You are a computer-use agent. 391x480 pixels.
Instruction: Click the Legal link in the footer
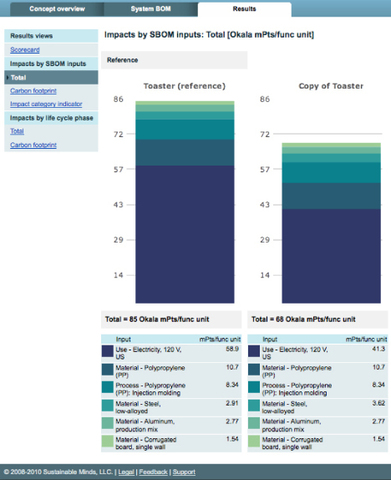[x=126, y=472]
